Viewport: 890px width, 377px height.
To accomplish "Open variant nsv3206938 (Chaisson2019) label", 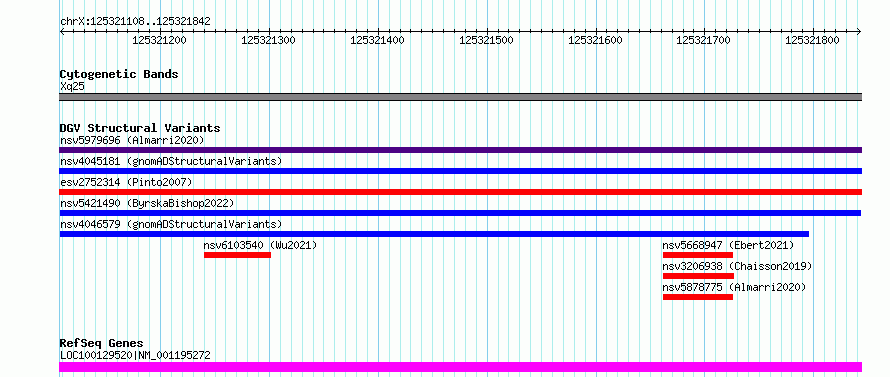I will pyautogui.click(x=737, y=266).
